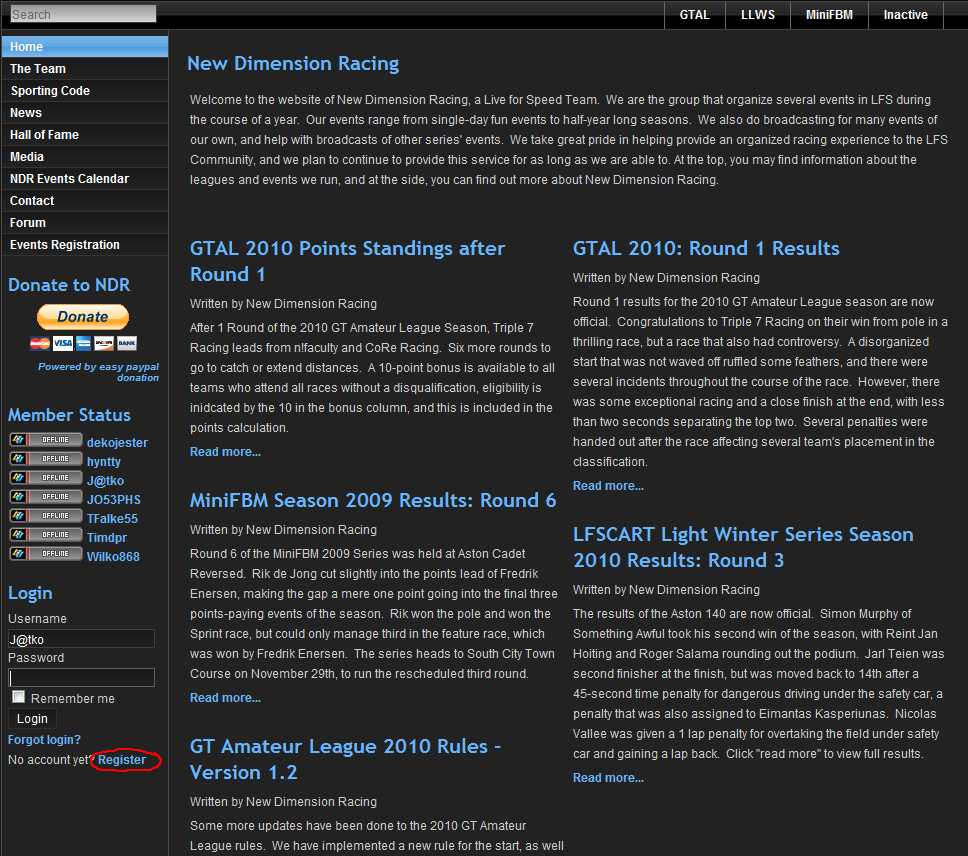Viewport: 968px width, 856px height.
Task: Read more on MiniFBM Round 6 article
Action: (225, 697)
